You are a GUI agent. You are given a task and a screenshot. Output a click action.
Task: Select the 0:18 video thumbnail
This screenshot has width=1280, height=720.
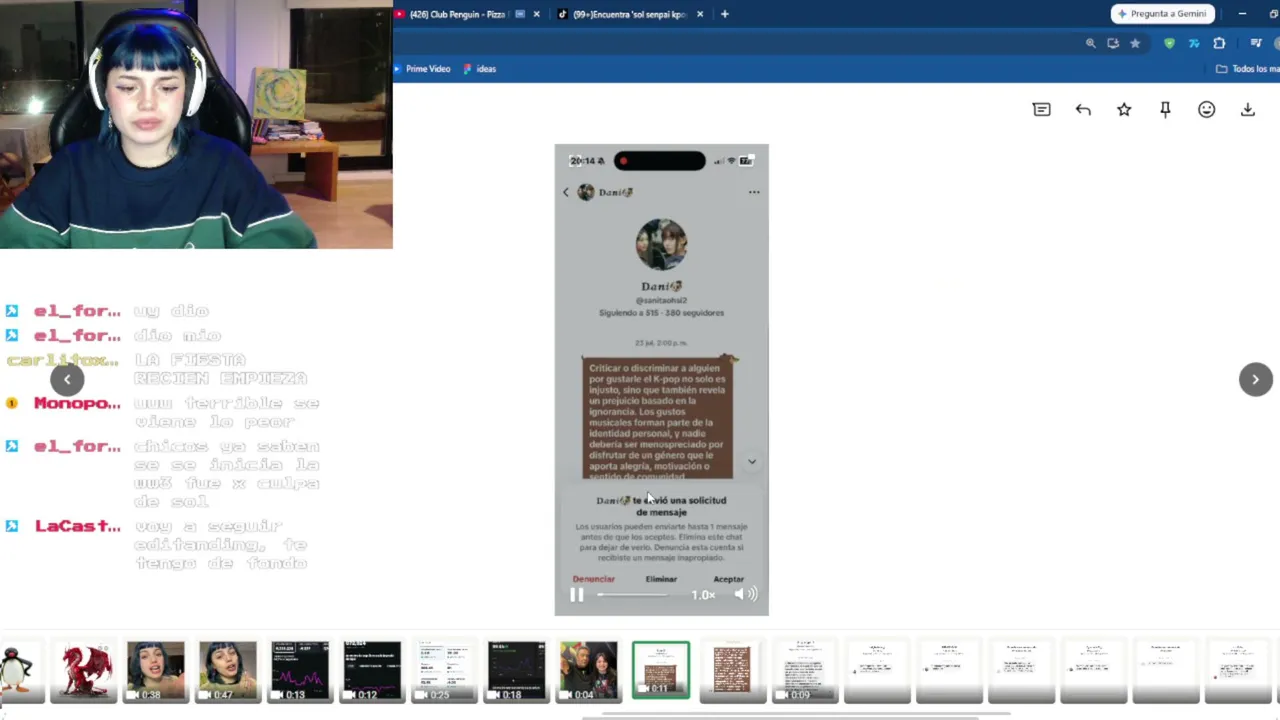(516, 670)
